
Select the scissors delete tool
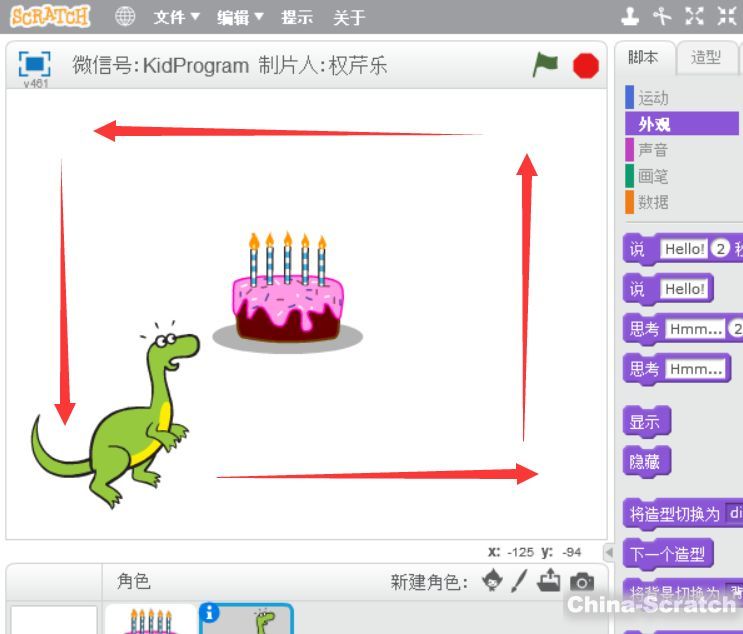point(662,16)
